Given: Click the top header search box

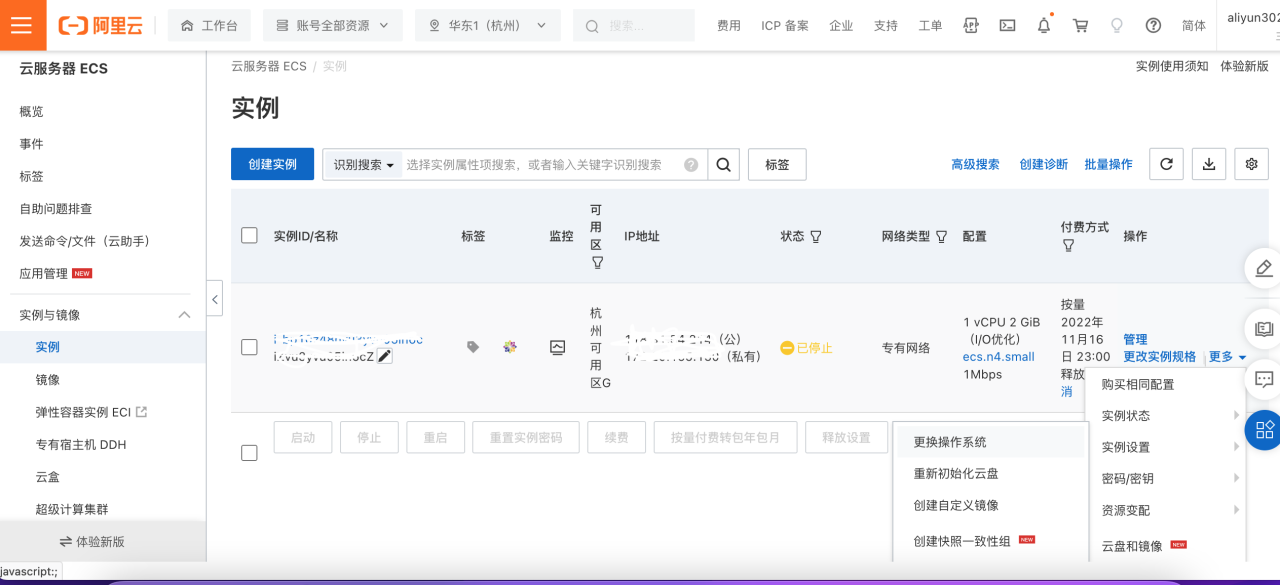Looking at the screenshot, I should [x=634, y=25].
